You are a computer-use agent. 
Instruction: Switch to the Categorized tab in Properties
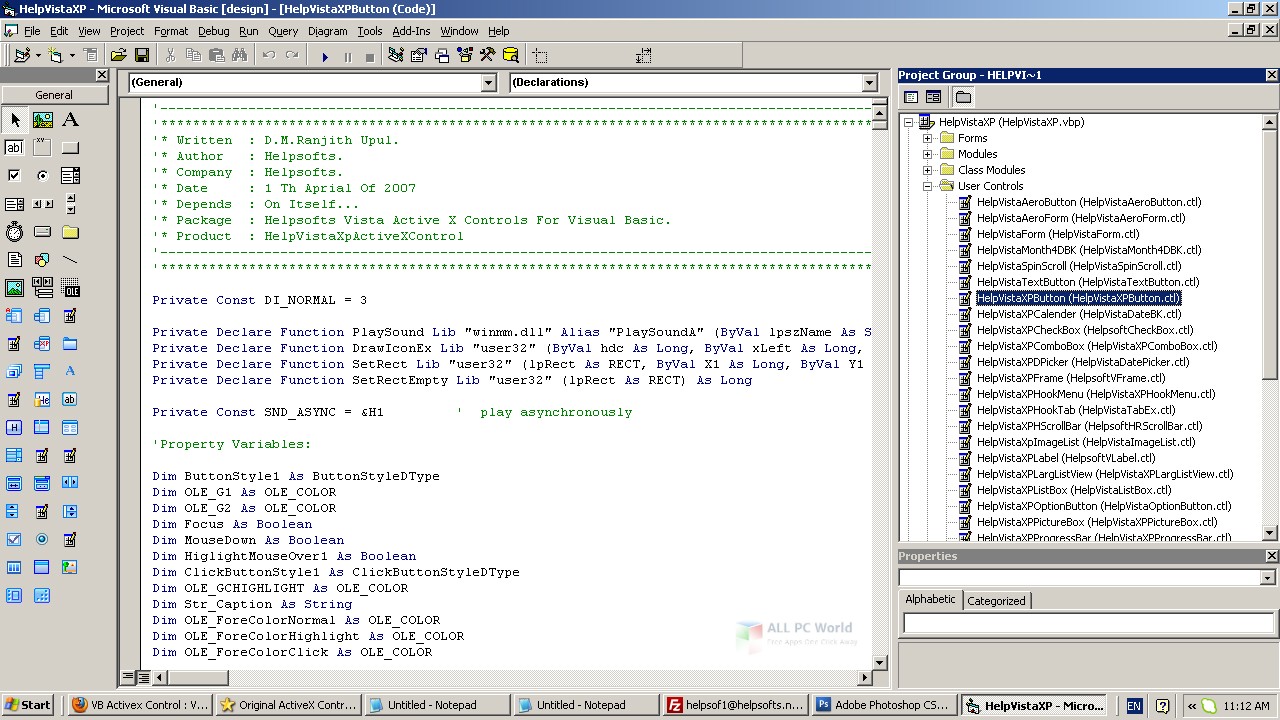tap(996, 601)
